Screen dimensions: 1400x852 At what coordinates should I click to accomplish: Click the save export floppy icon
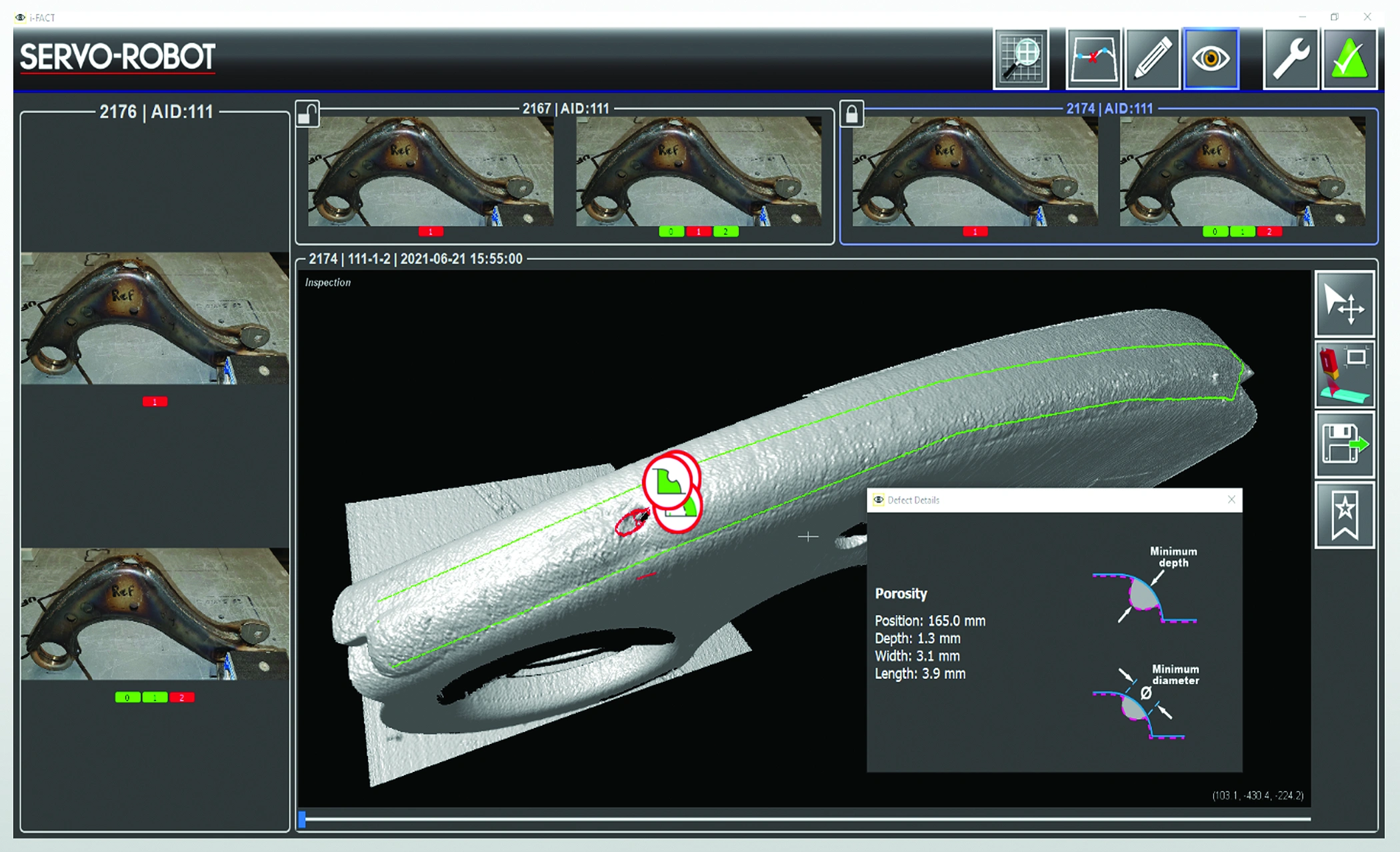coord(1345,445)
